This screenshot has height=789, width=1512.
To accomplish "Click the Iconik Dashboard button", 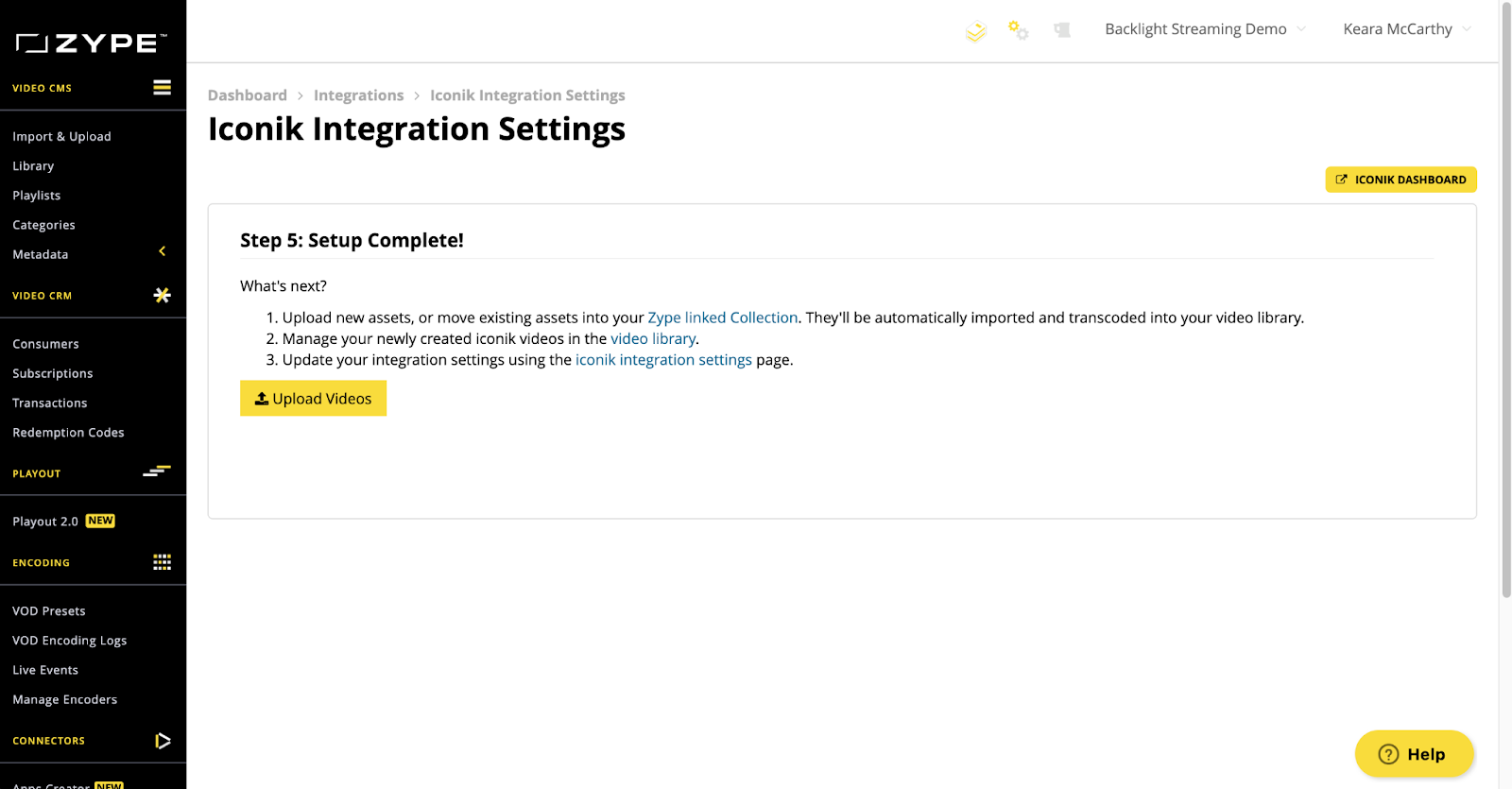I will [x=1400, y=180].
